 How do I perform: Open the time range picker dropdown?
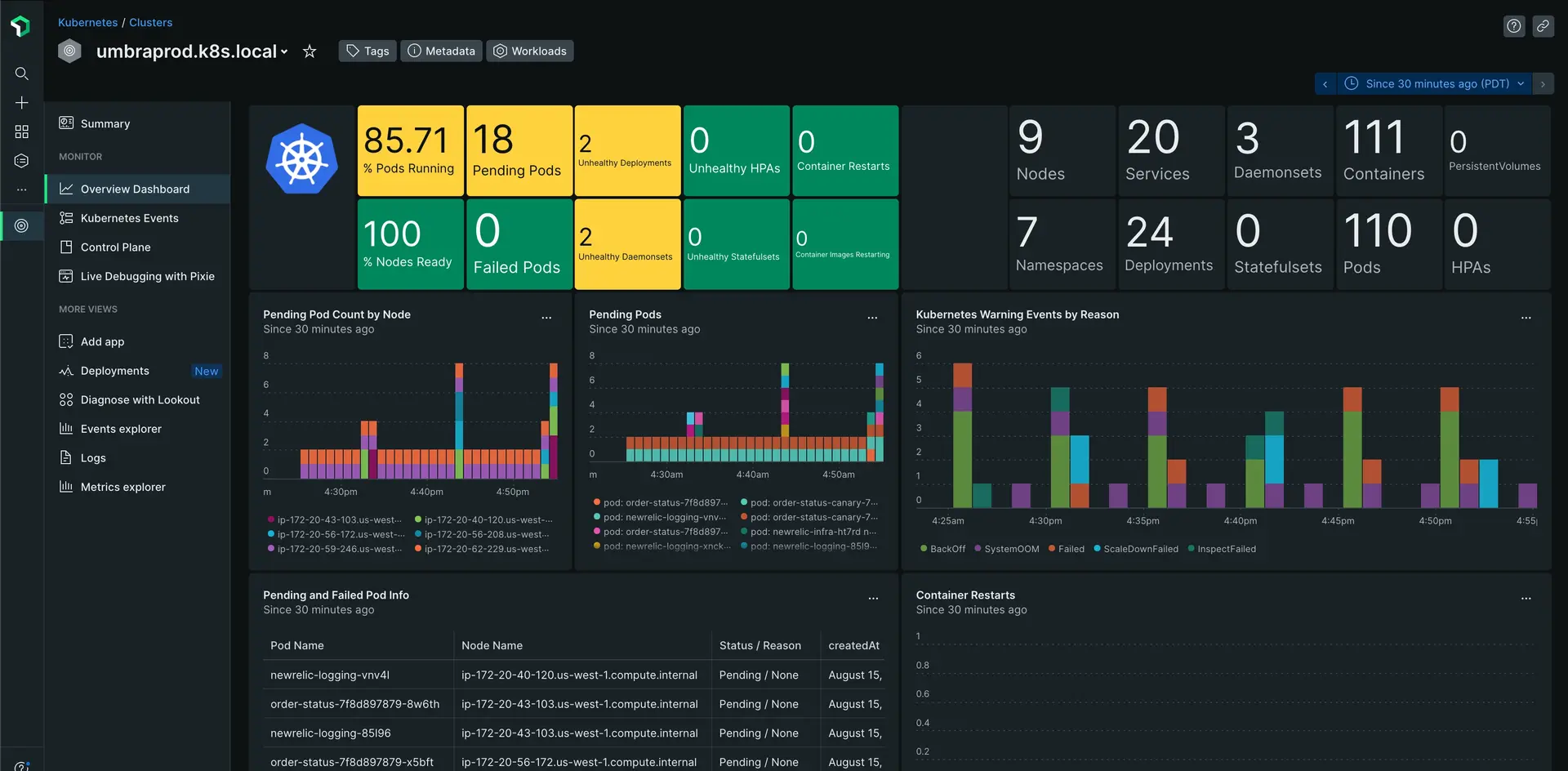(x=1435, y=84)
